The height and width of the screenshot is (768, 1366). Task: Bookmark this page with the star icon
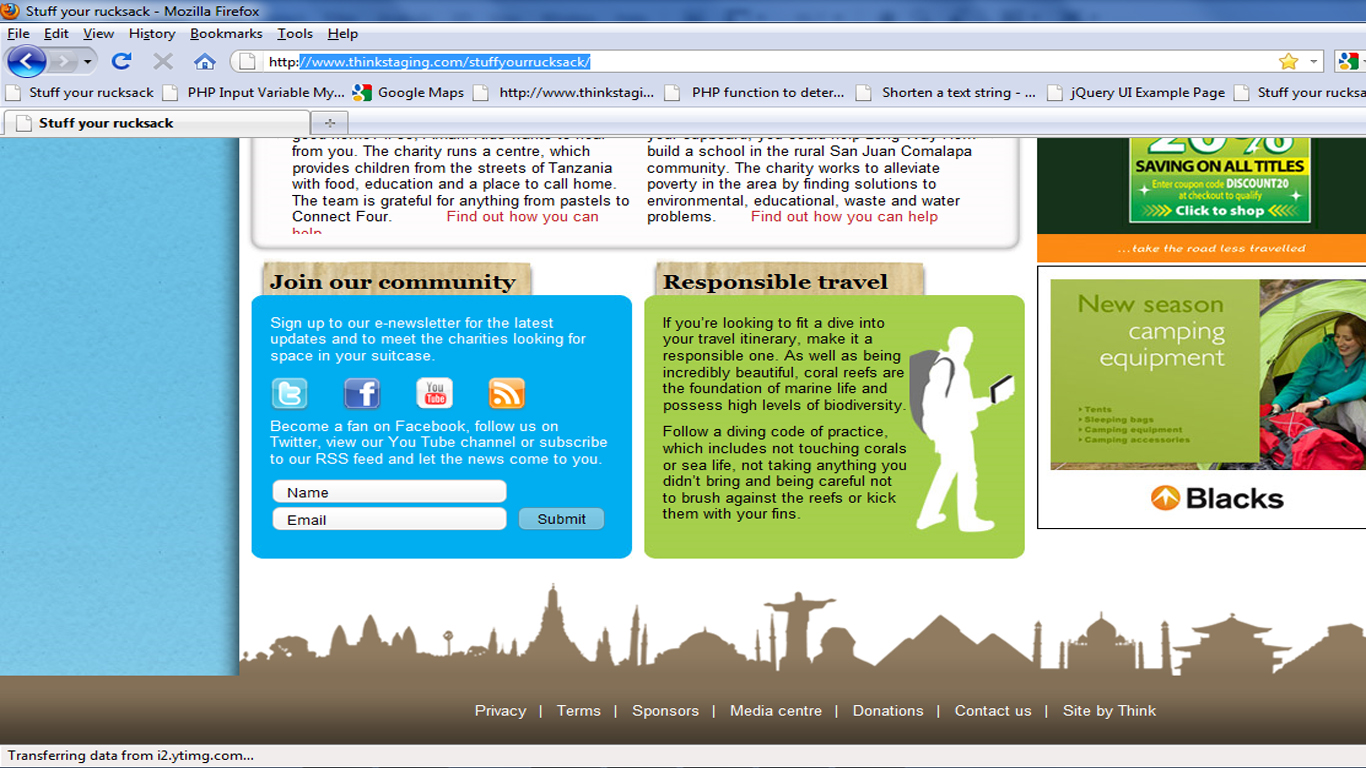1288,62
